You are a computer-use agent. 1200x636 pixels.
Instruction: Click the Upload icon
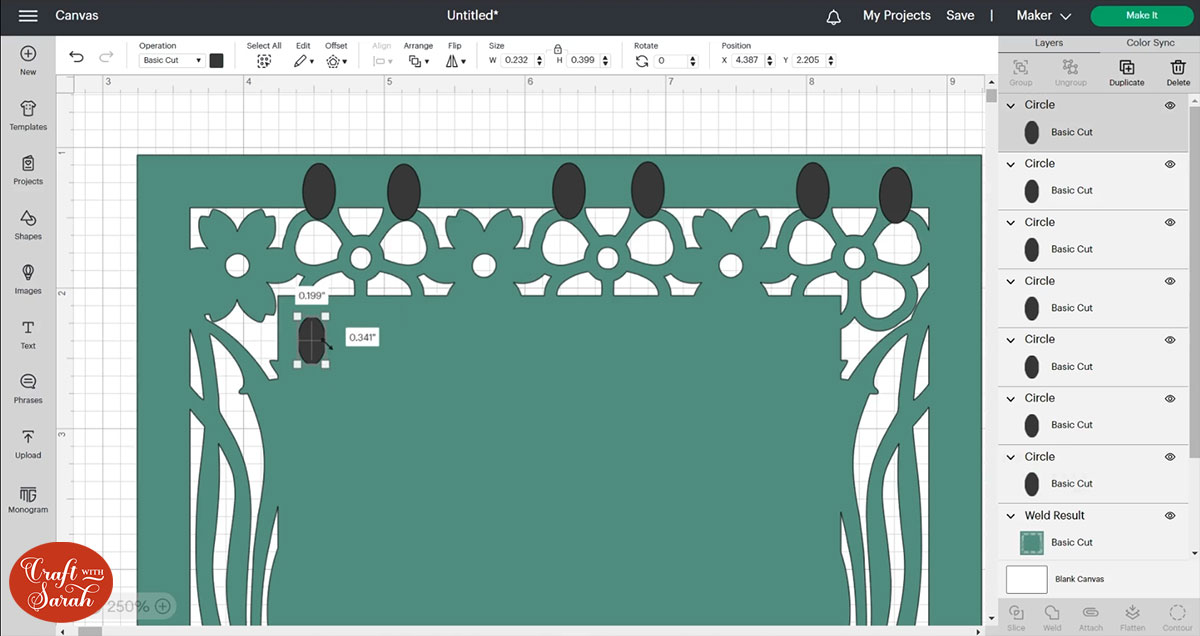point(28,443)
